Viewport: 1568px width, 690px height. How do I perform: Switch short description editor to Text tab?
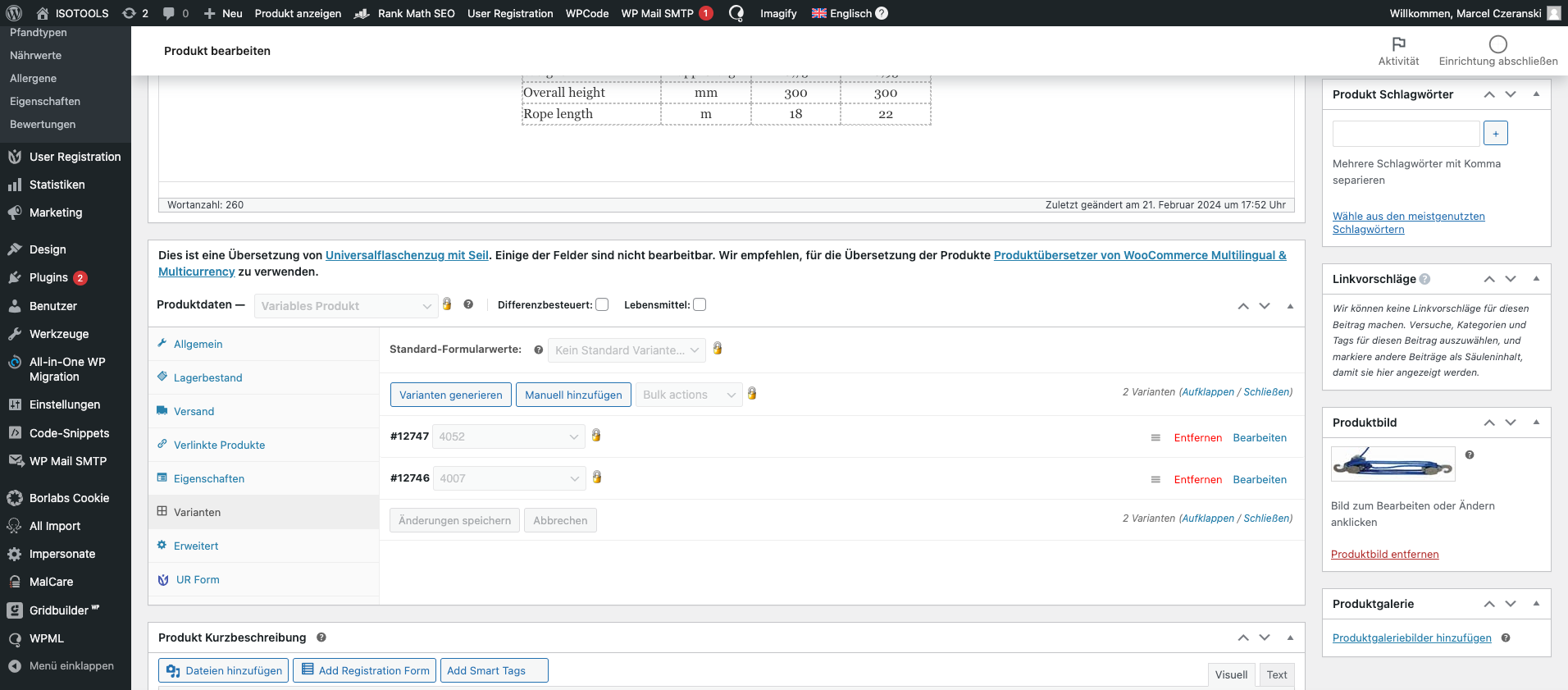click(1277, 674)
